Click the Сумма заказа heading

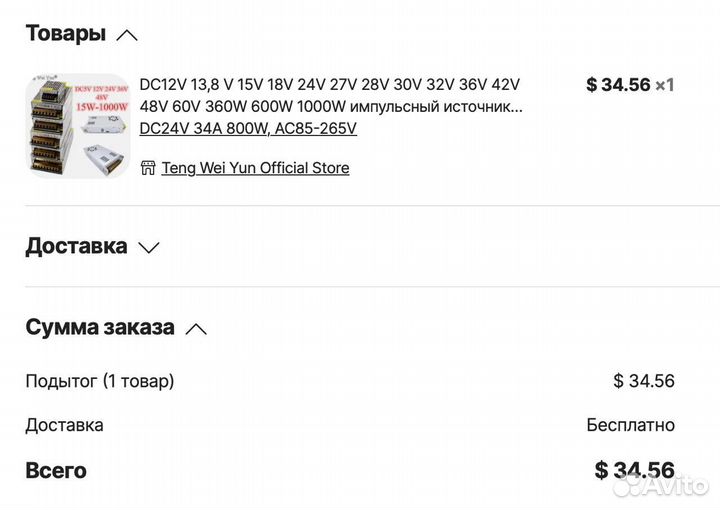(x=100, y=327)
